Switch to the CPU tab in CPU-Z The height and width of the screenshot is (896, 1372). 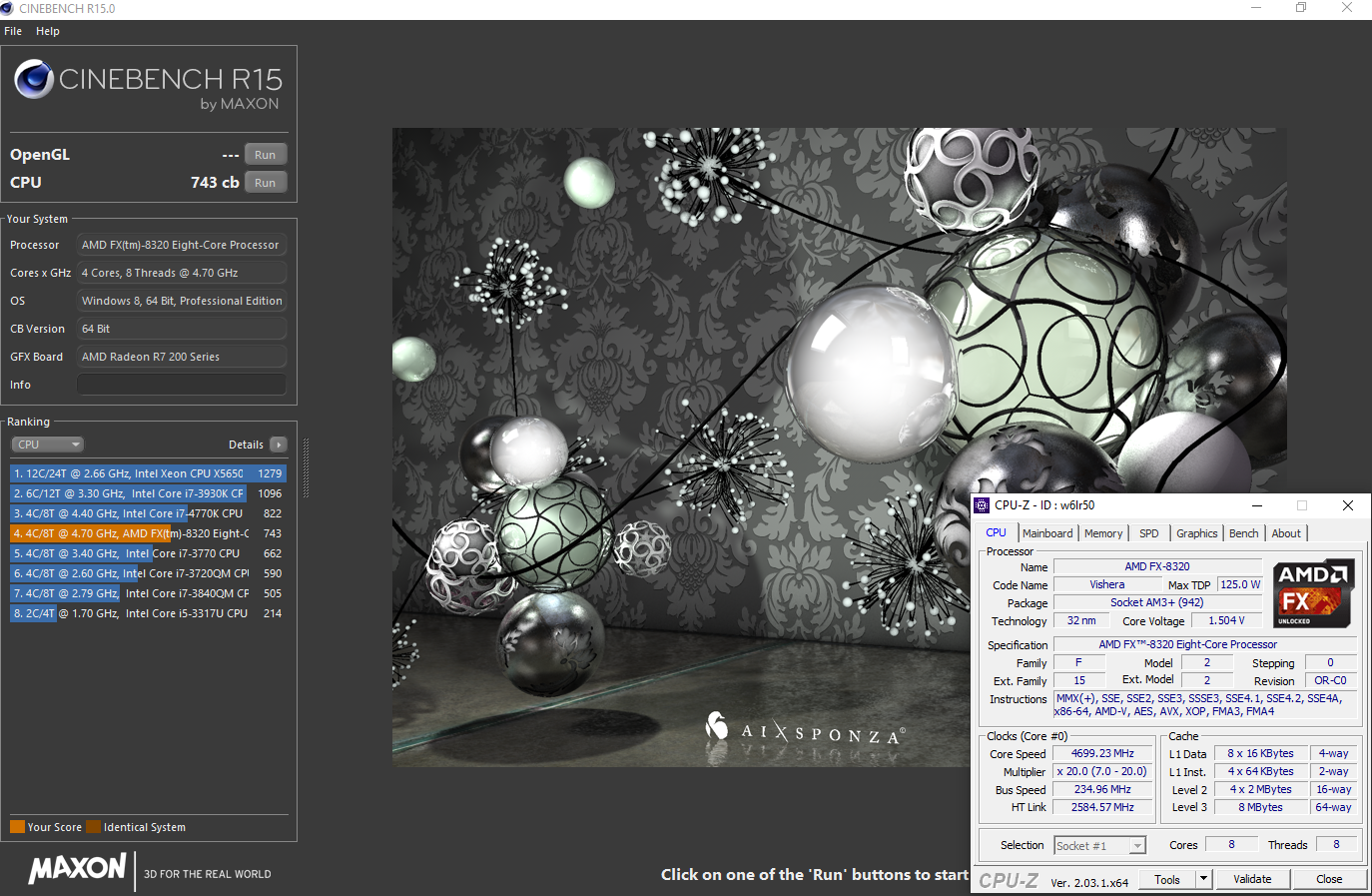coord(996,533)
